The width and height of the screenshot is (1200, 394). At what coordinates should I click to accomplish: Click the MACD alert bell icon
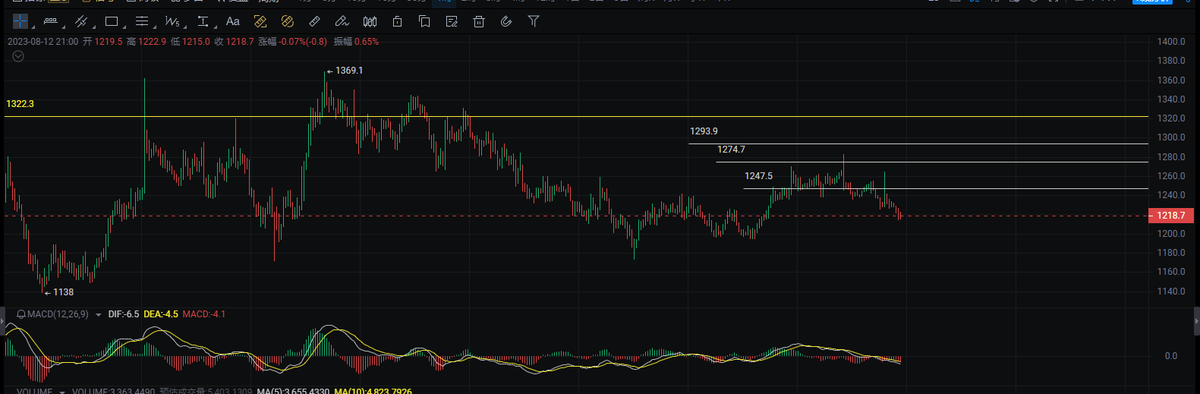click(20, 314)
